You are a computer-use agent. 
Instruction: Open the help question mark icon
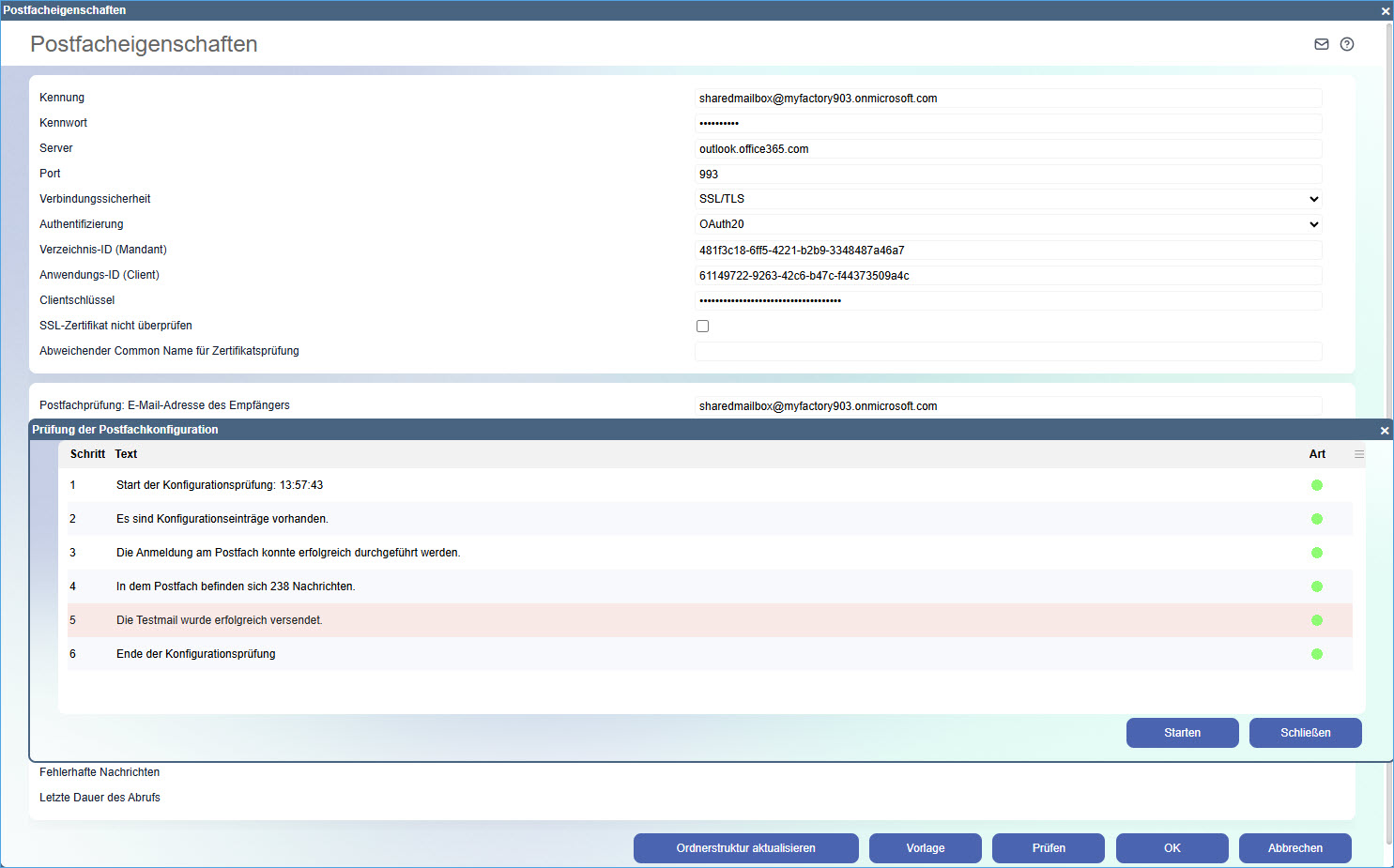pos(1347,44)
